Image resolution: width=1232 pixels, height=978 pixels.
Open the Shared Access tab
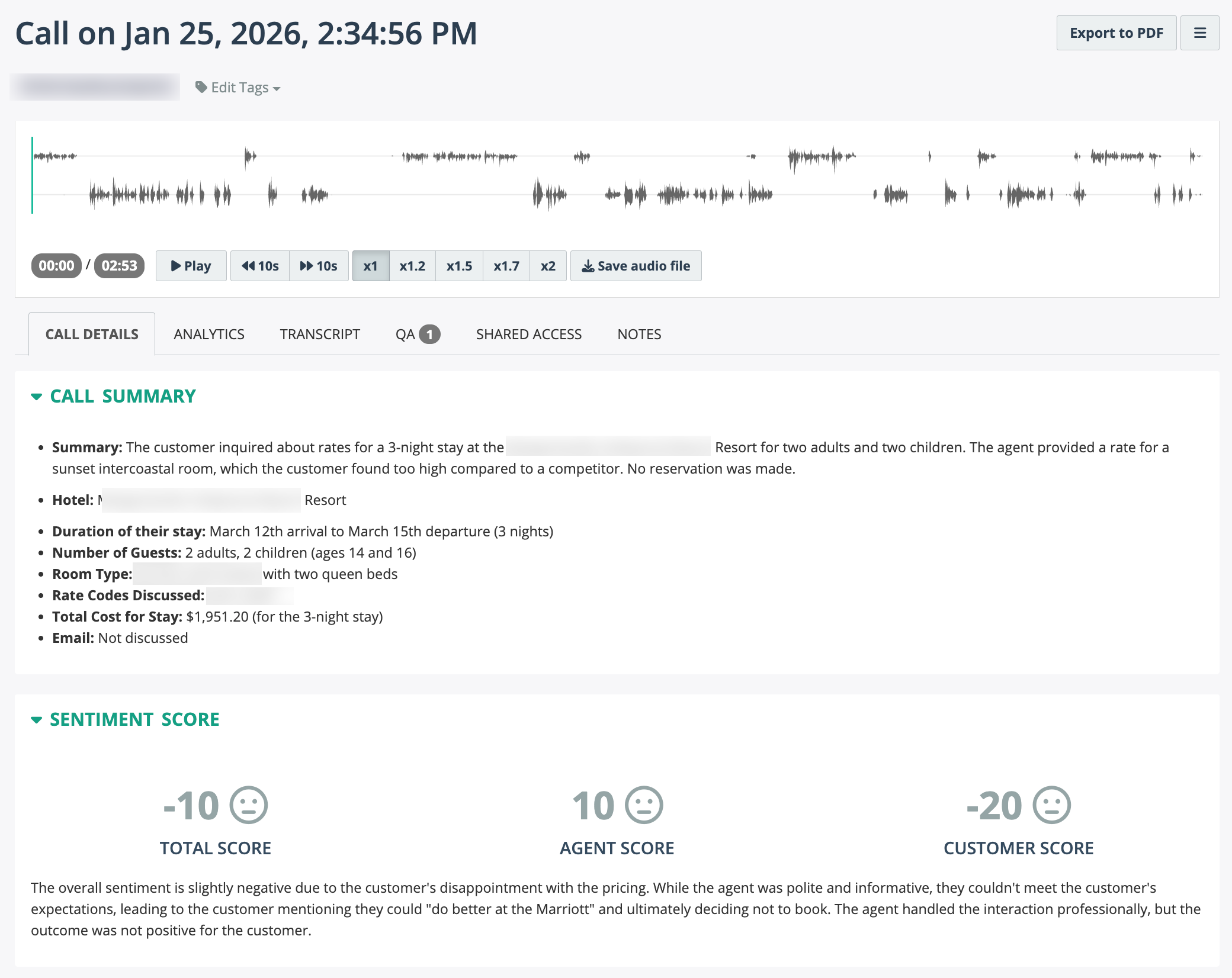point(528,334)
